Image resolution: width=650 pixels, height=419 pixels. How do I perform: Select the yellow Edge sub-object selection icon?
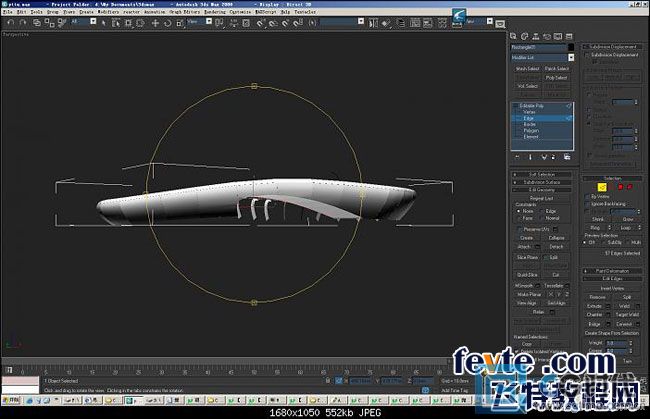(x=602, y=187)
